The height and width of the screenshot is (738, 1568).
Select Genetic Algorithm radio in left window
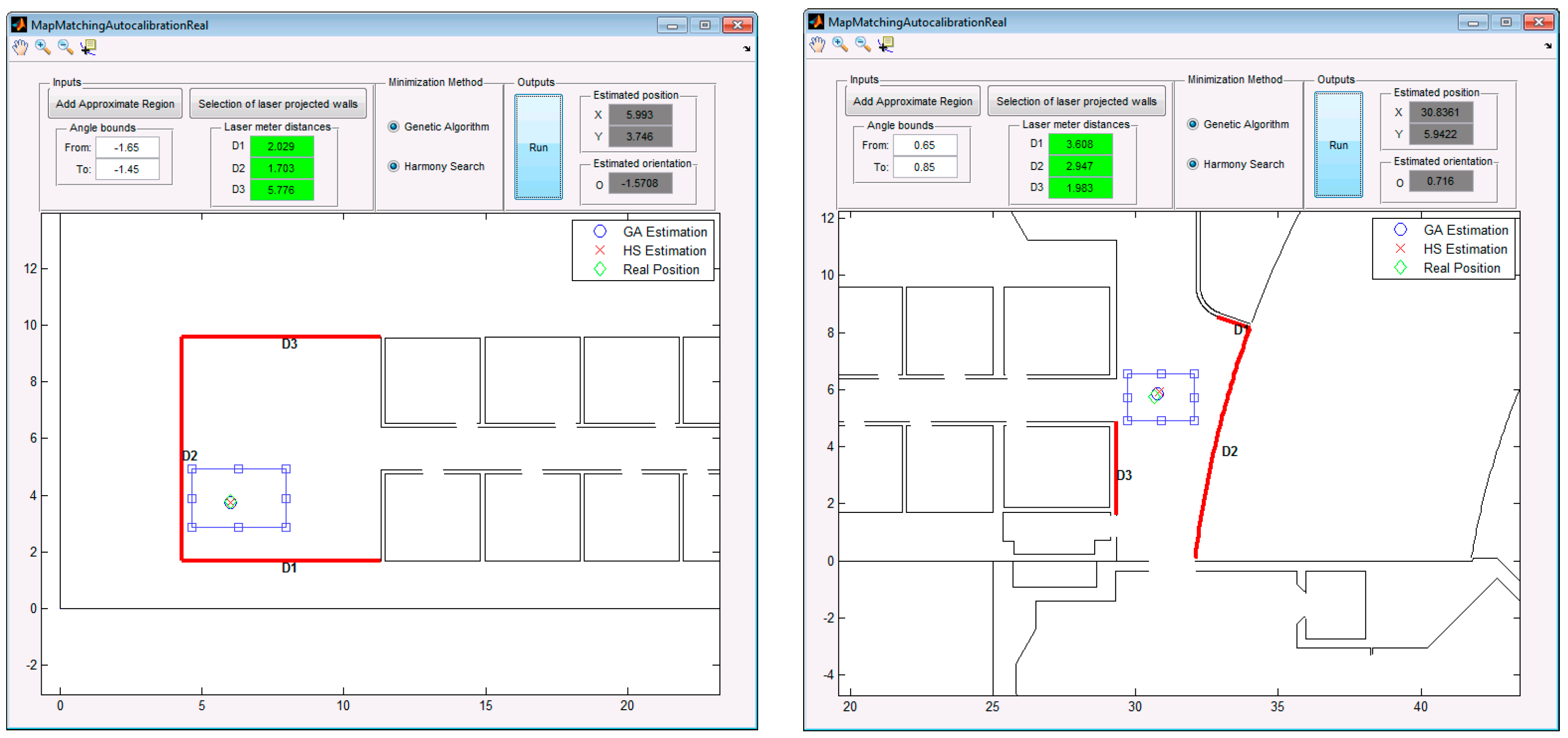(x=394, y=126)
